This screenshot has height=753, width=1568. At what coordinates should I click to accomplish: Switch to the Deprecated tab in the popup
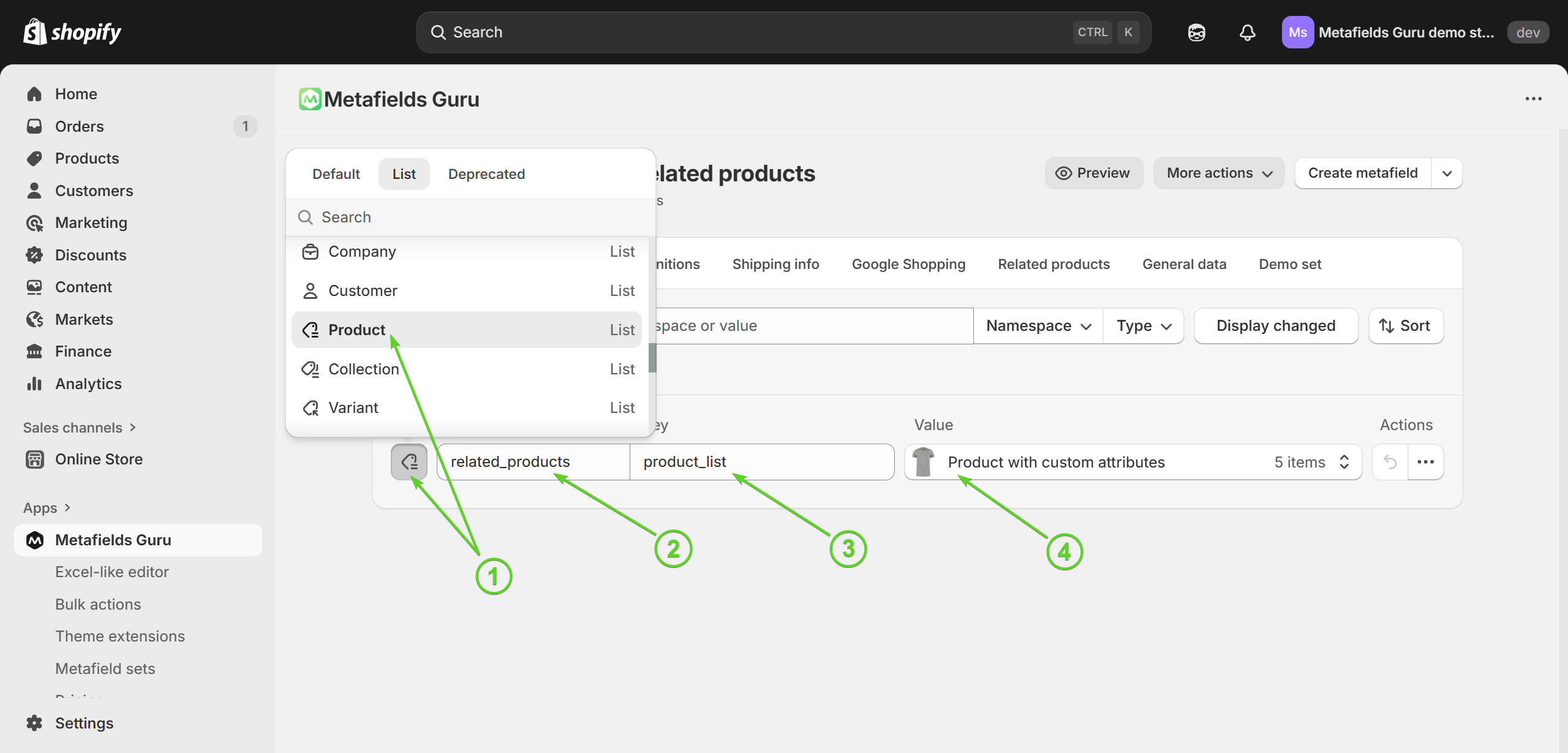tap(486, 174)
